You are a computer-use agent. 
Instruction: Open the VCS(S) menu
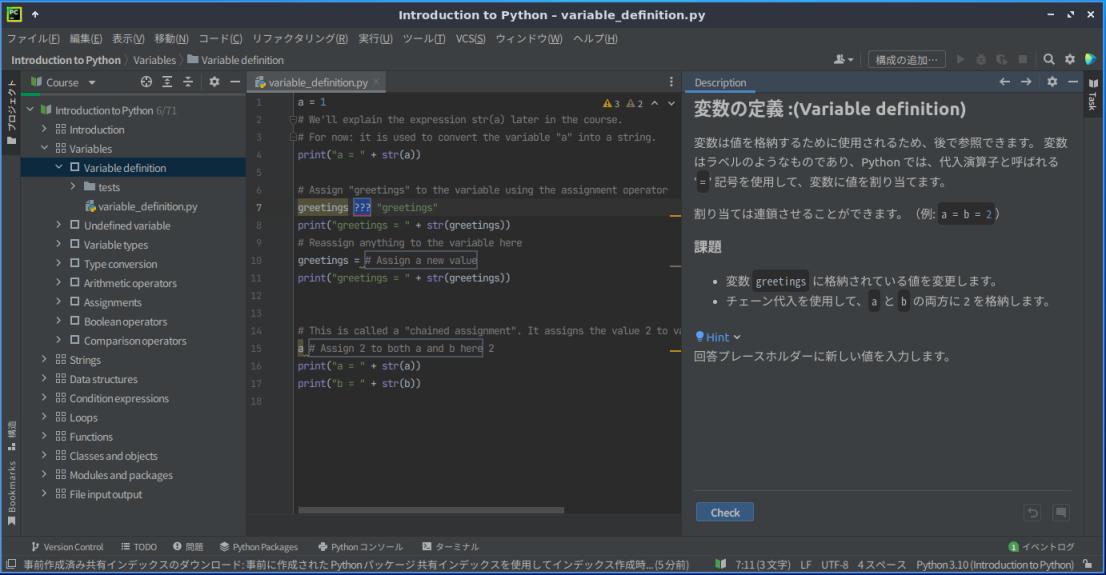click(x=470, y=38)
